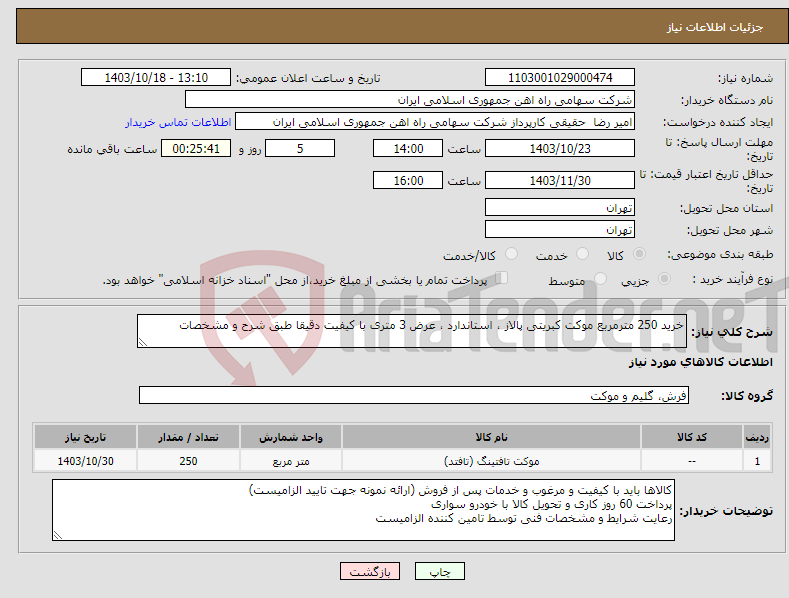Screen dimensions: 789x598
Task: Select the کالا radio button
Action: click(639, 254)
